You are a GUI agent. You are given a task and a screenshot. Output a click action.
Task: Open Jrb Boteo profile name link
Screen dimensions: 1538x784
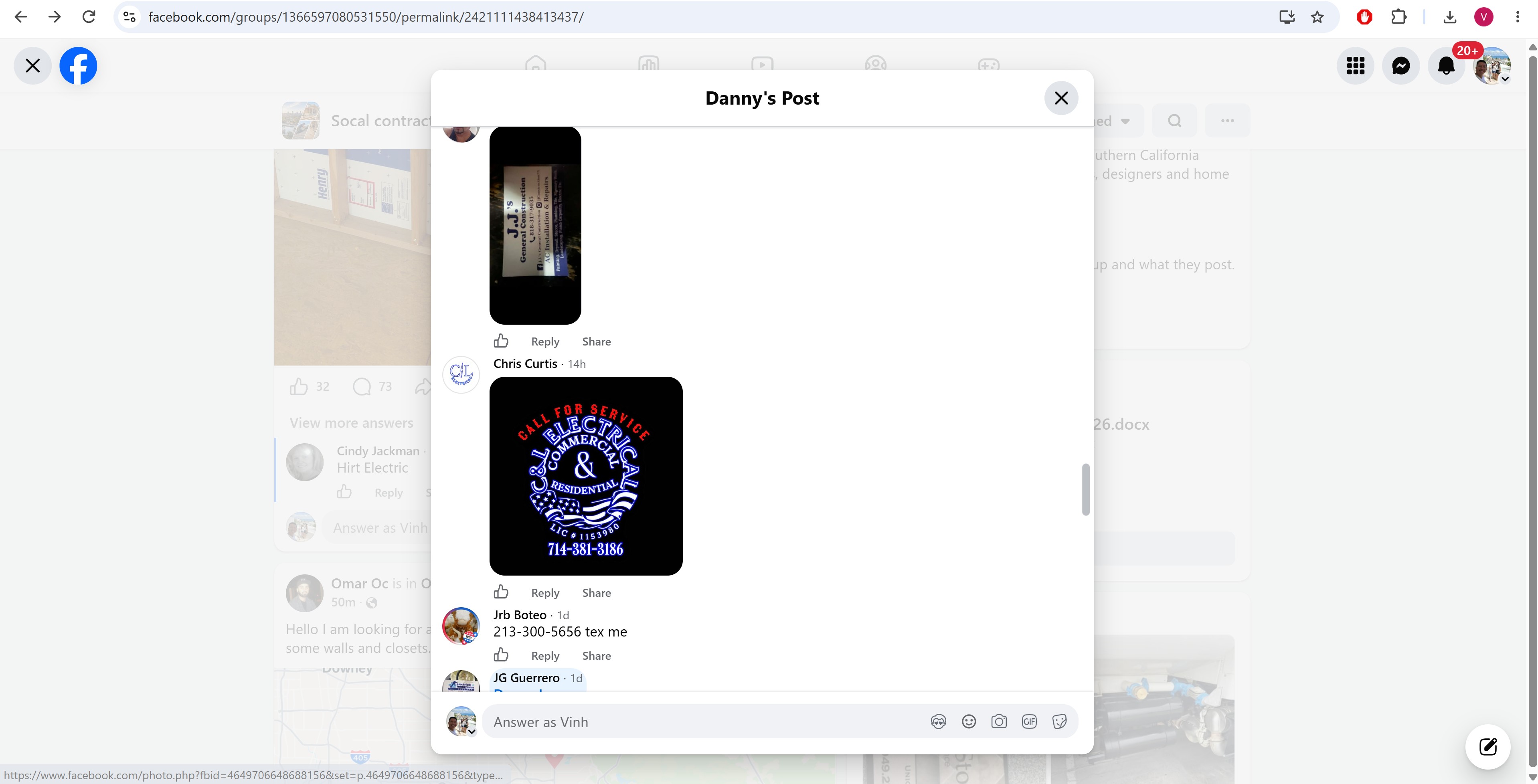click(520, 614)
